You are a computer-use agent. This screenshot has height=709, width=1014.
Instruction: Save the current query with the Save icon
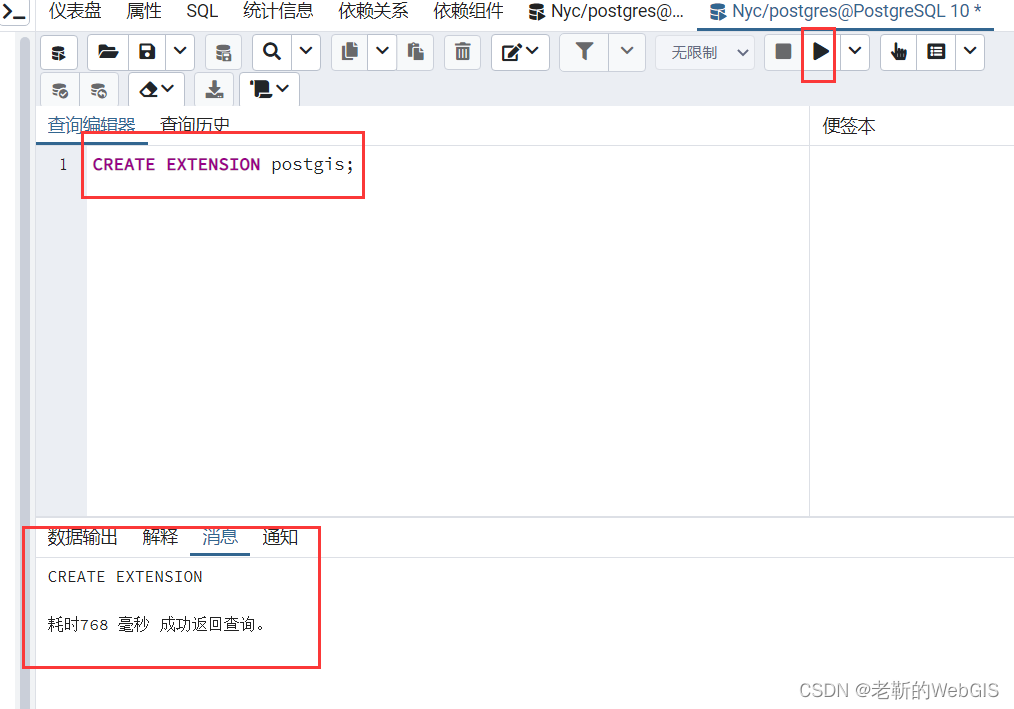click(x=147, y=52)
